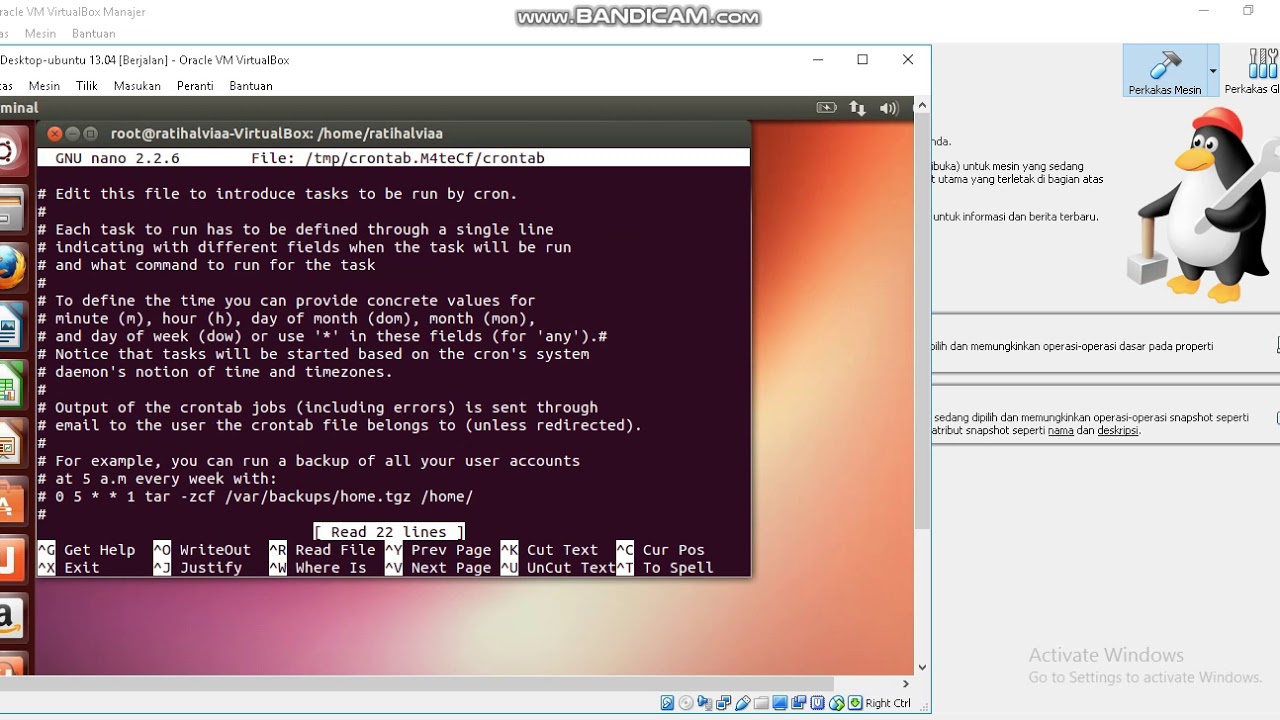Open the Tilik menu

tap(87, 86)
